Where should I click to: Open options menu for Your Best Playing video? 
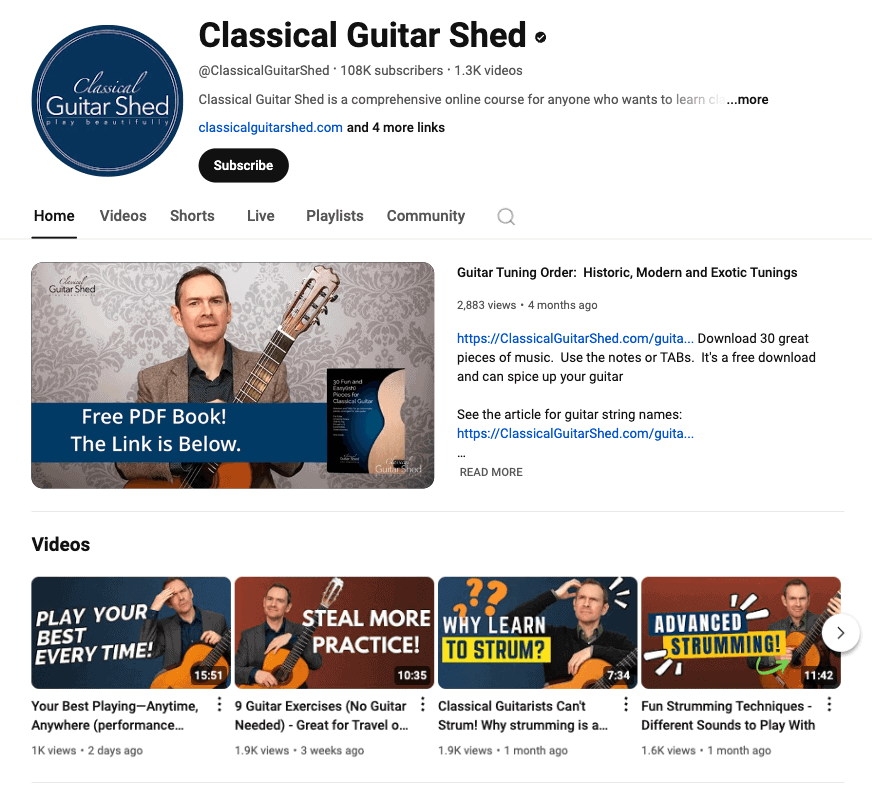219,704
